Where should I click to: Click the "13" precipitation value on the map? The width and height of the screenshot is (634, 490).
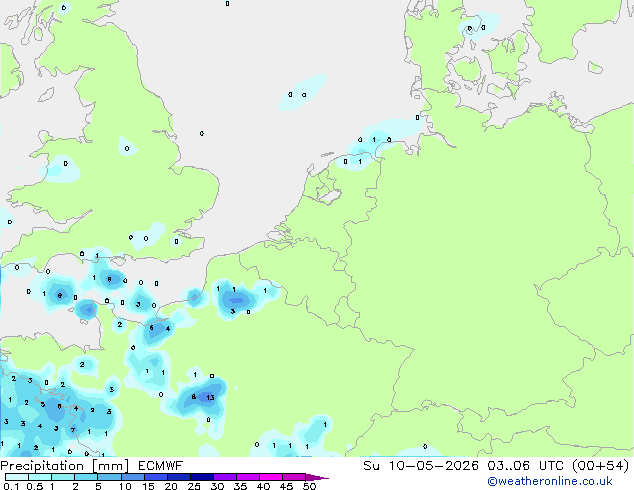[210, 397]
